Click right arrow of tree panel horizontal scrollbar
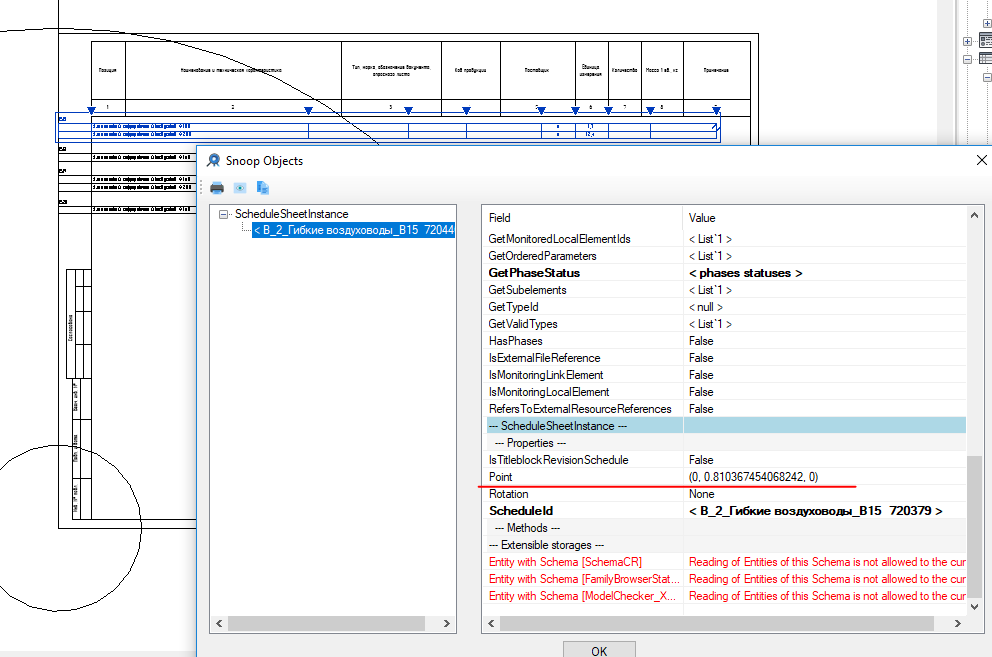The height and width of the screenshot is (657, 992). pyautogui.click(x=447, y=623)
